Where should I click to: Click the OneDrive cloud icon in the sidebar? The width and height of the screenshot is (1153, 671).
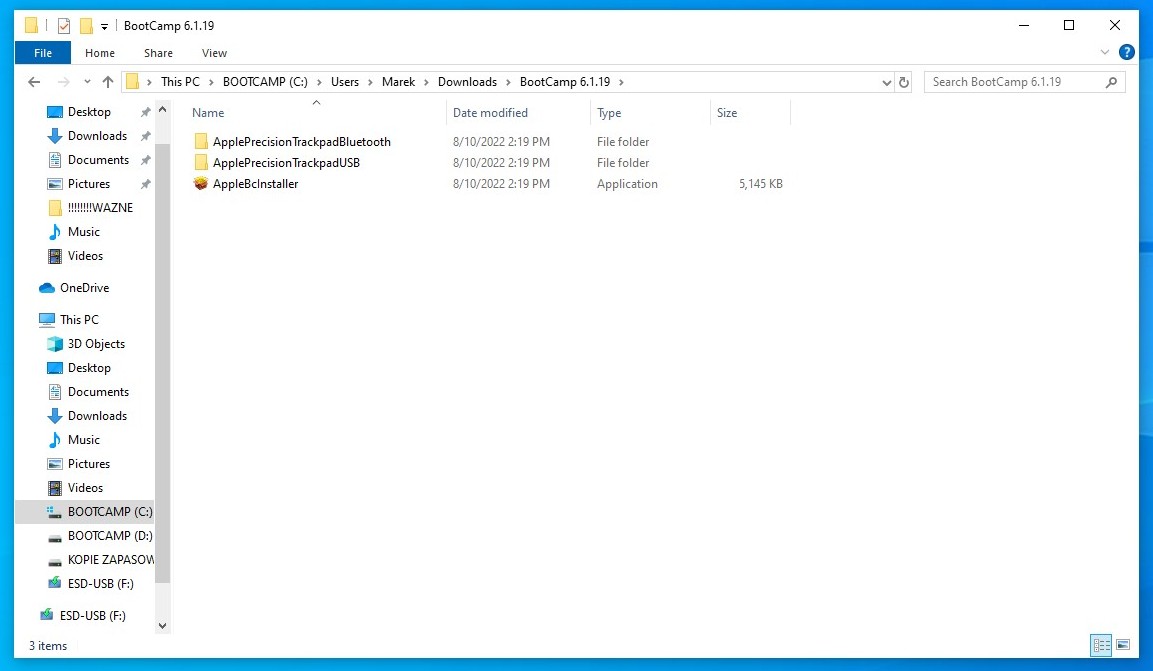(47, 287)
